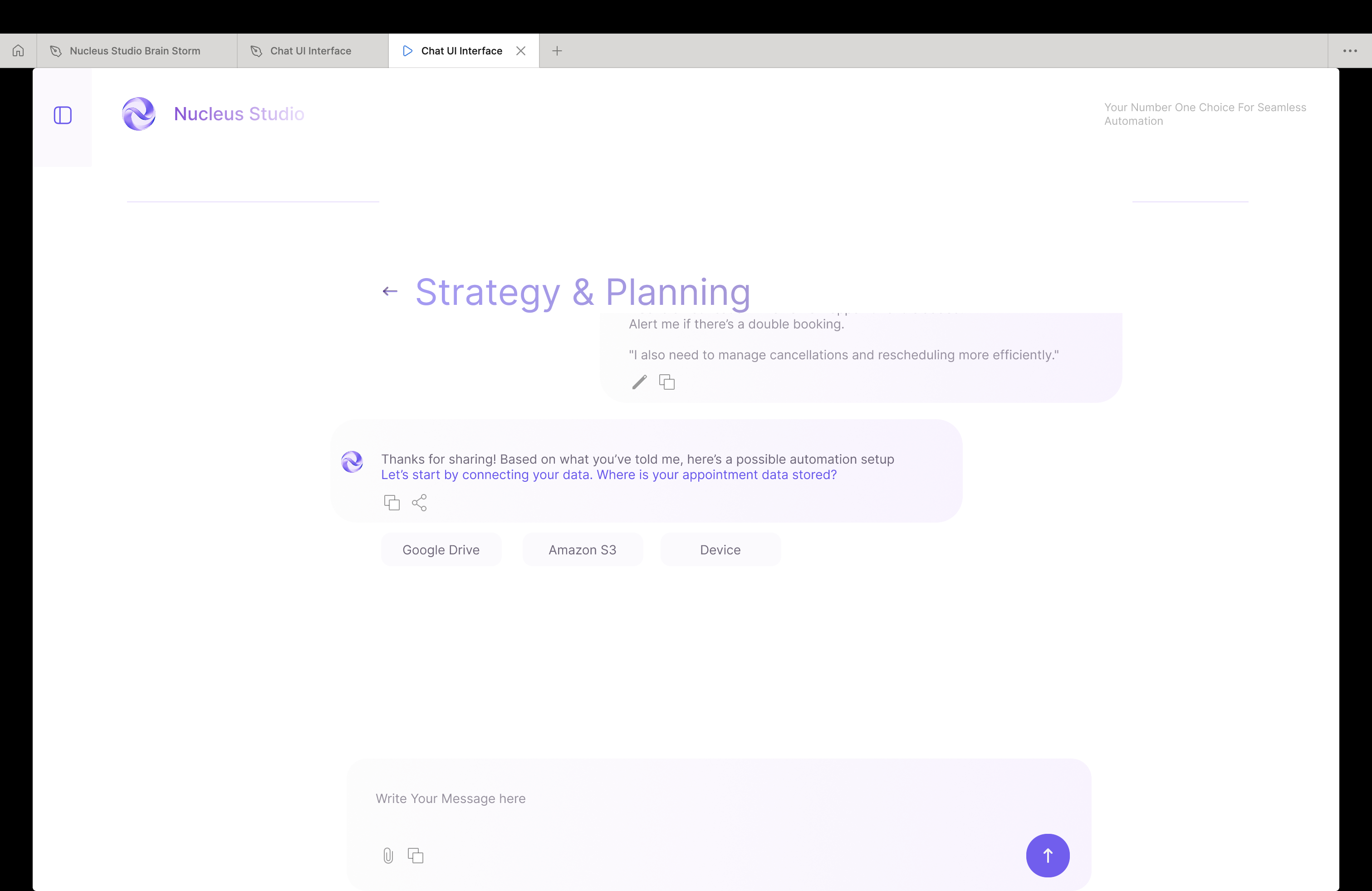The image size is (1372, 891).
Task: Copy the user message about cancellations
Action: tap(667, 382)
